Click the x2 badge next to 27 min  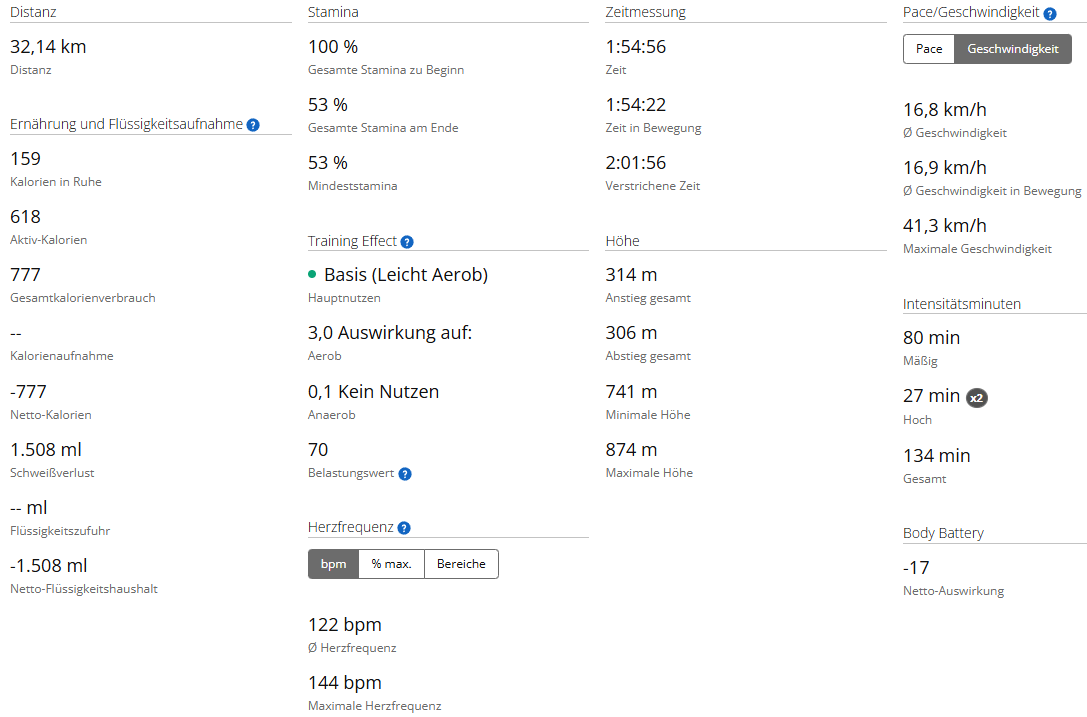click(976, 398)
